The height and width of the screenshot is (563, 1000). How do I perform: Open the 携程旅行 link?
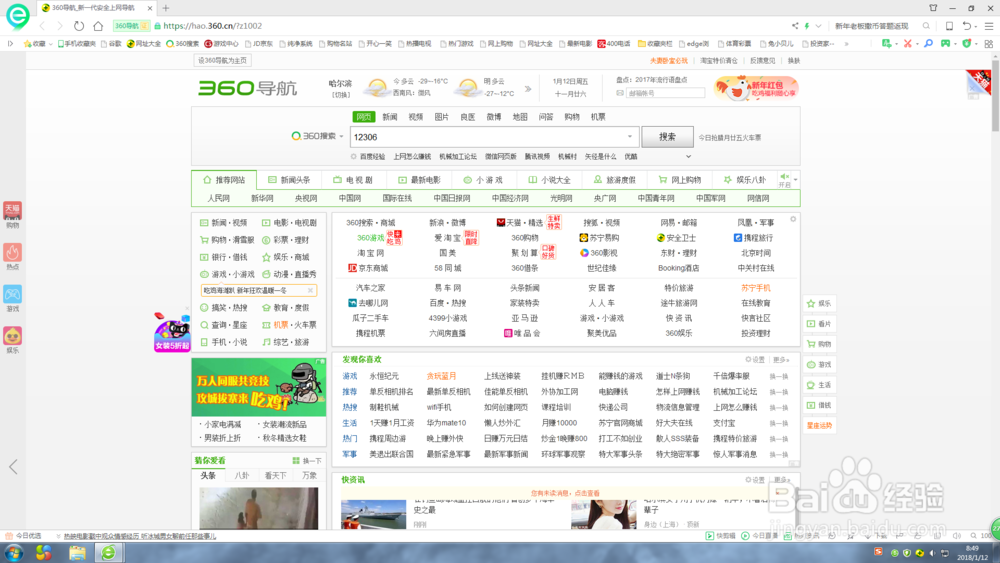pyautogui.click(x=753, y=238)
